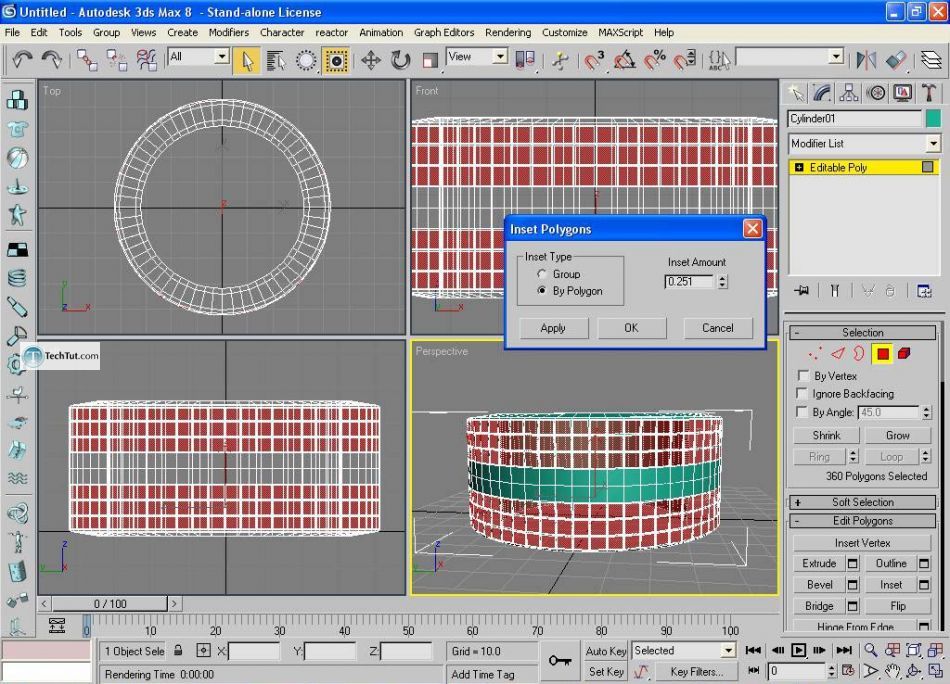The image size is (950, 684).
Task: Click the Grow selection button
Action: [x=897, y=435]
